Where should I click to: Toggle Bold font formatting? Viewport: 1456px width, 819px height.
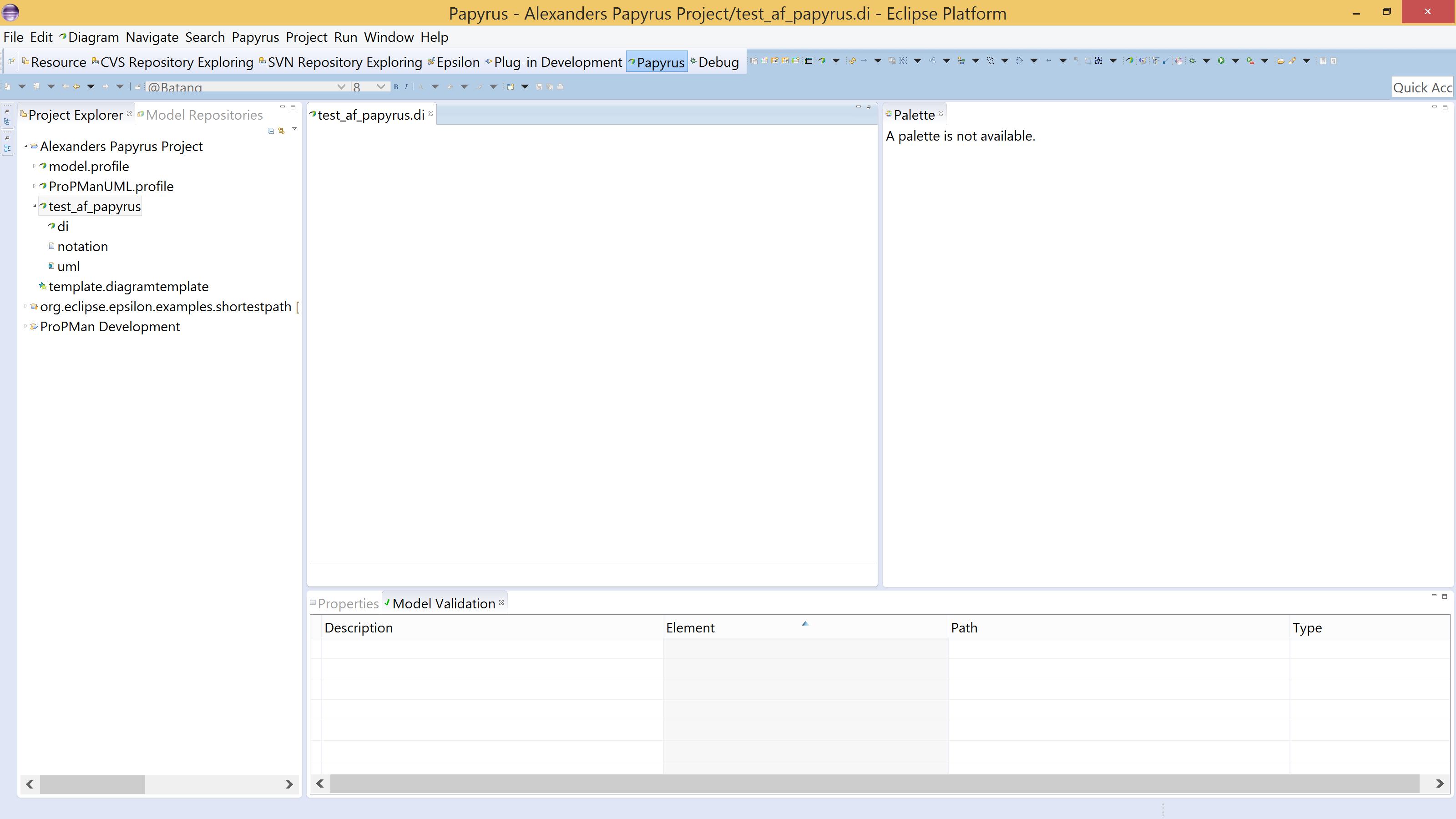(x=396, y=87)
